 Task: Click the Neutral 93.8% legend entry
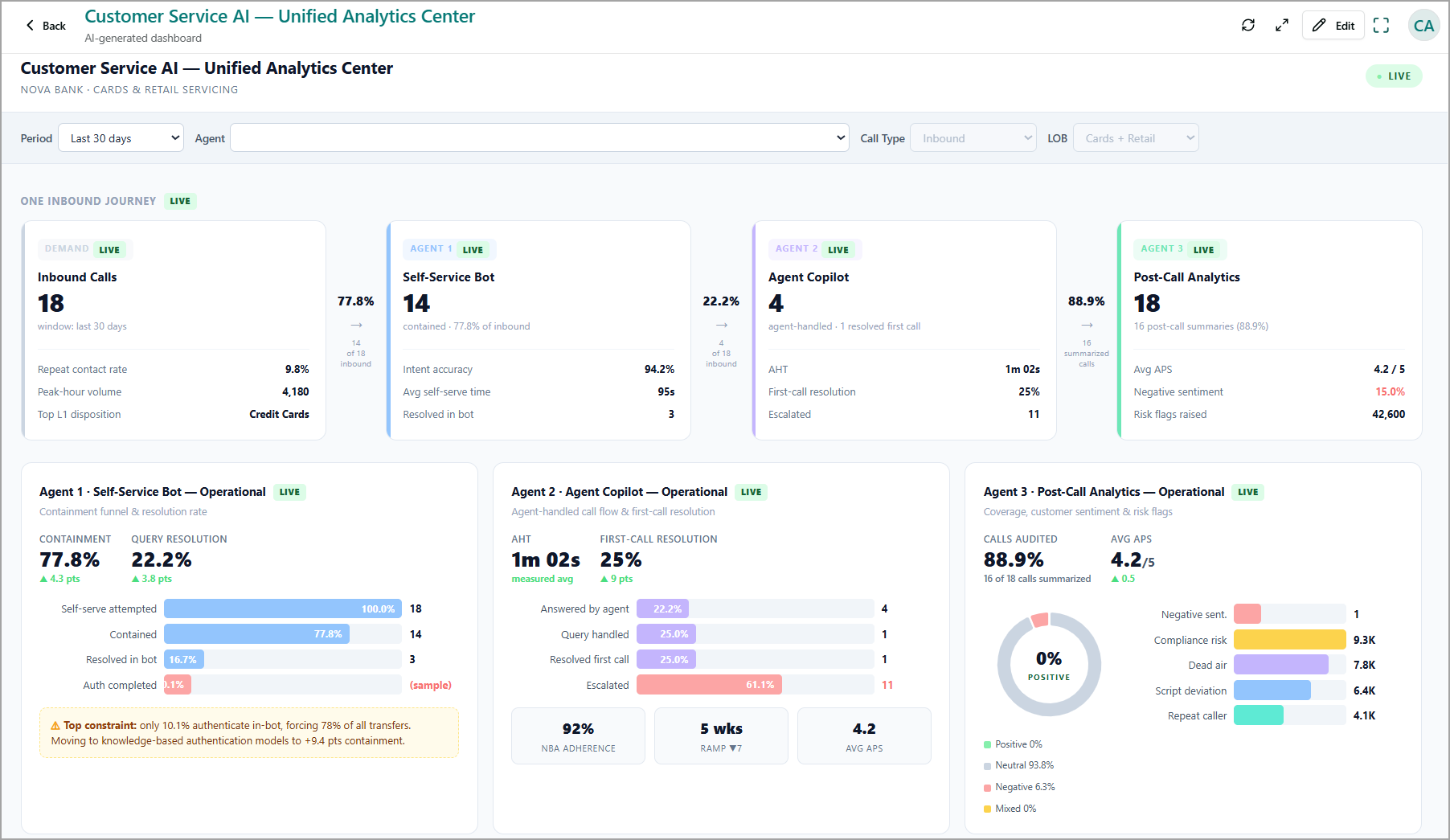tap(1018, 765)
